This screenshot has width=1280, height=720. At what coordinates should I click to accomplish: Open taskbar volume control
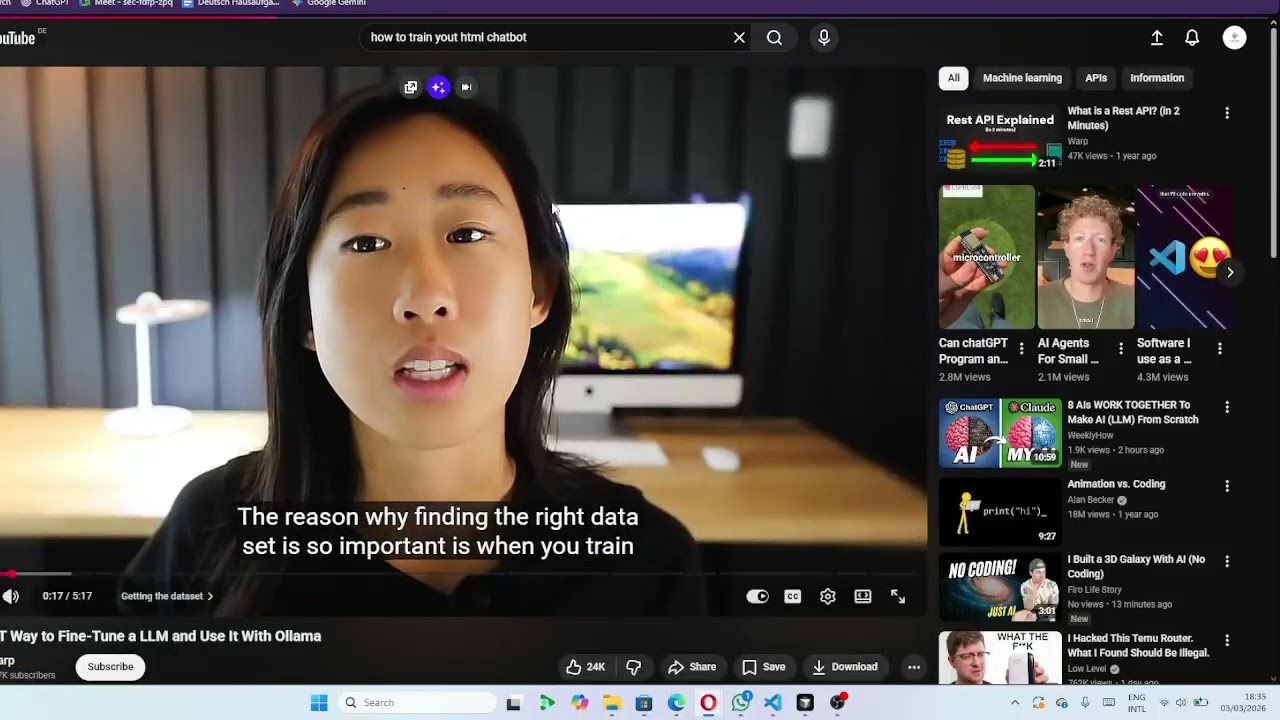(1181, 703)
